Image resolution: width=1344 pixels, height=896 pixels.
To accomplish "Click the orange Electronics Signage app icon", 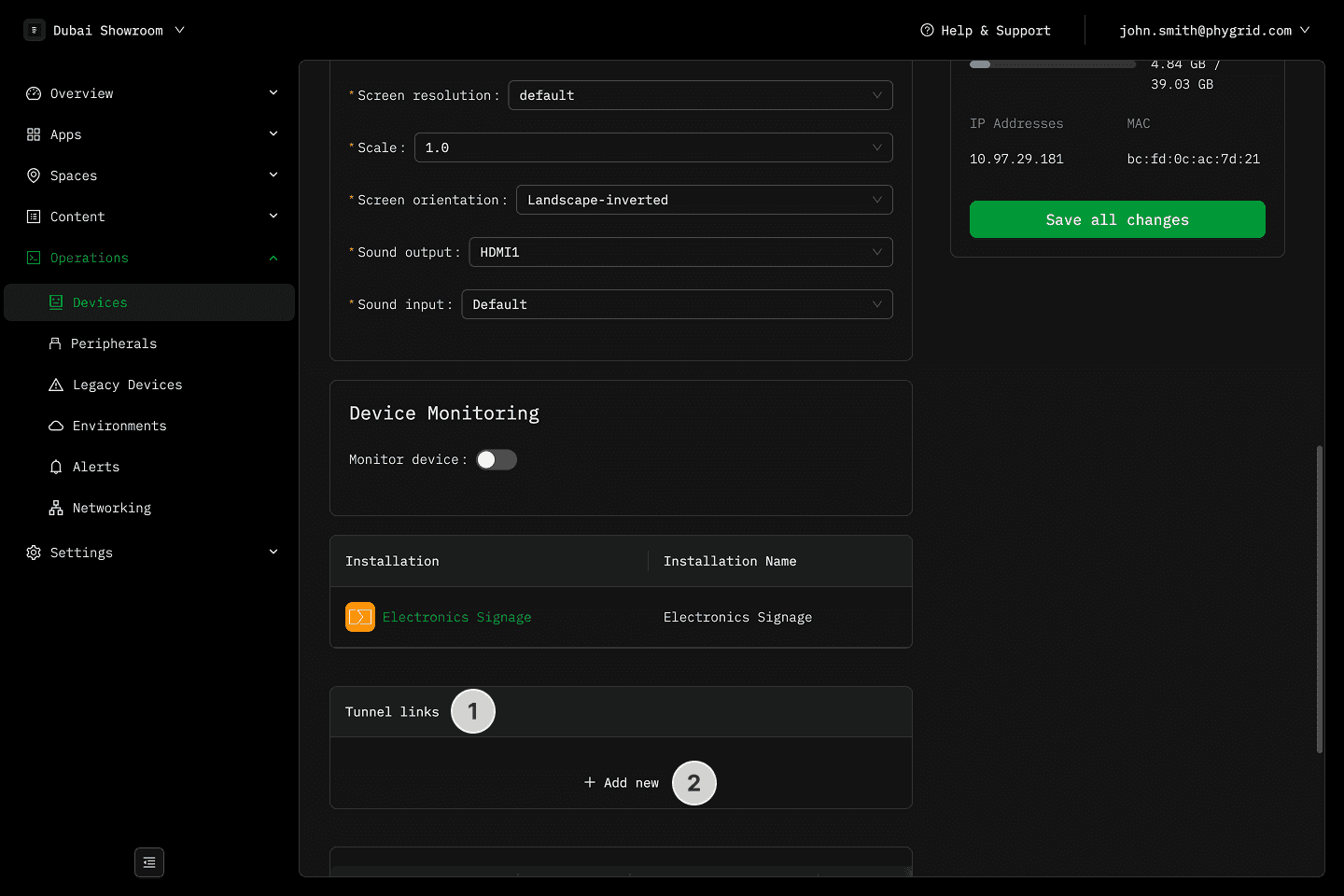I will [x=360, y=617].
